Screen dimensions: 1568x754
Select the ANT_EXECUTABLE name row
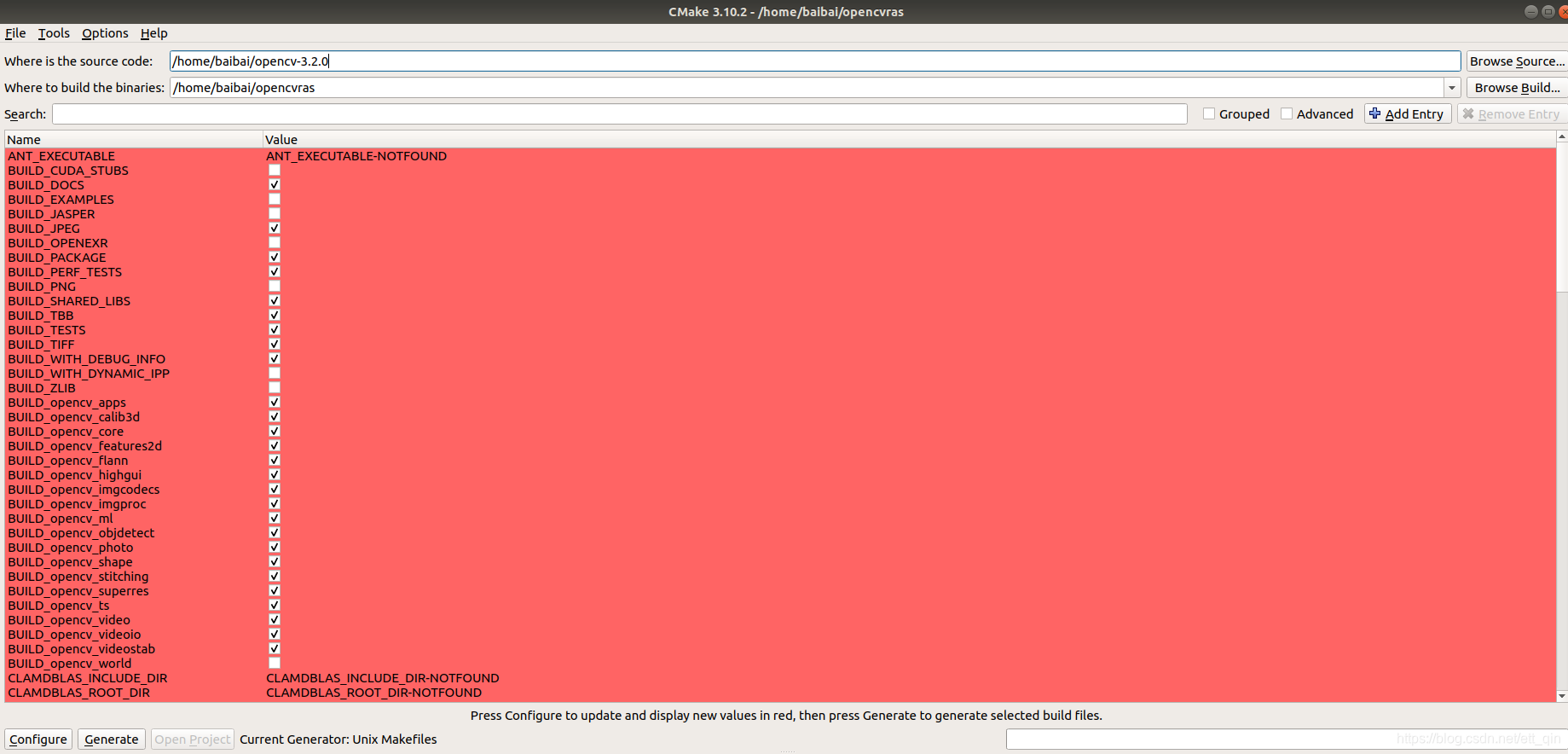[x=61, y=156]
